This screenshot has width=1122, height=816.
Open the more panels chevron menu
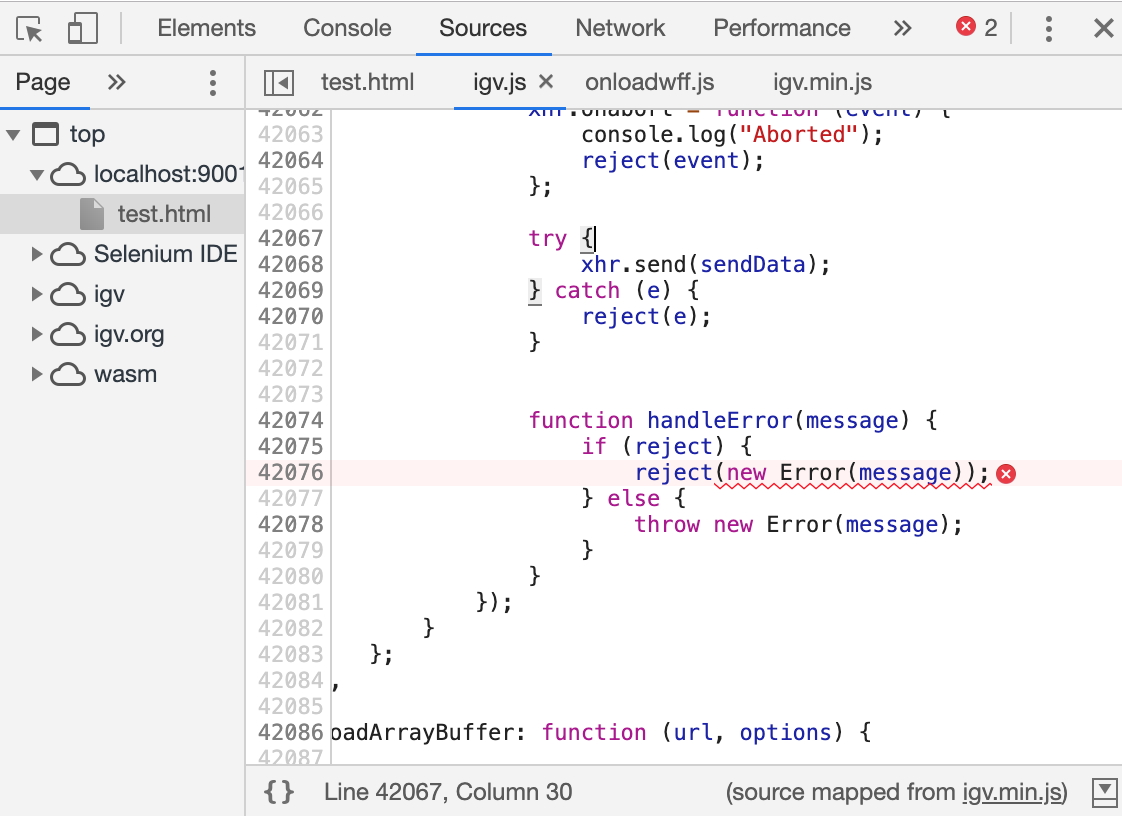[x=902, y=28]
